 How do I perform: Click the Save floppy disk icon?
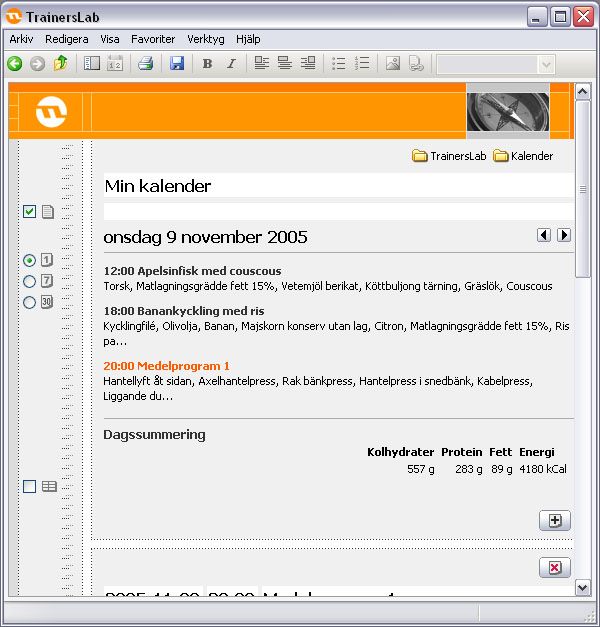tap(177, 64)
